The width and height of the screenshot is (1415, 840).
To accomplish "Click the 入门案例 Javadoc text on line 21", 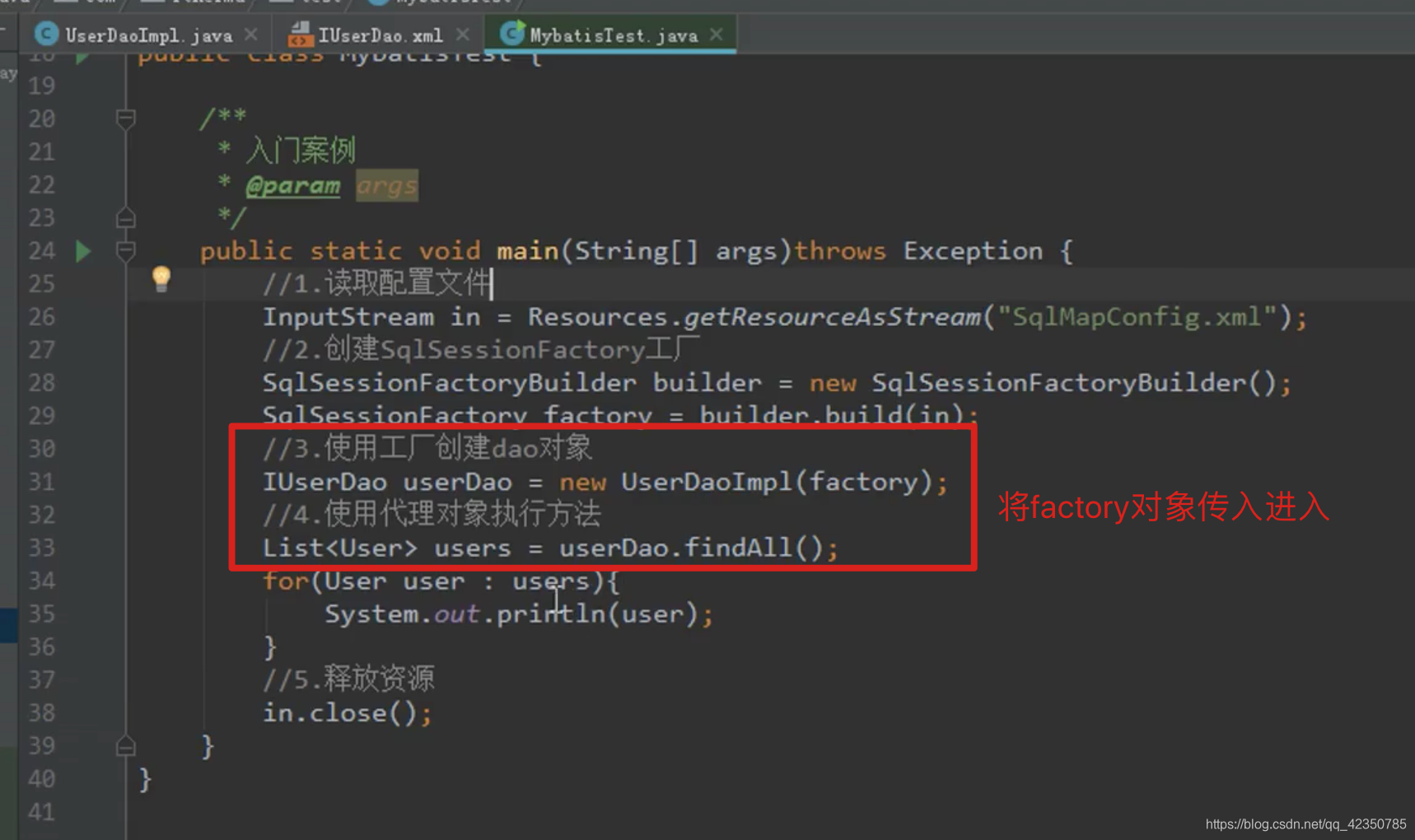I will 301,152.
